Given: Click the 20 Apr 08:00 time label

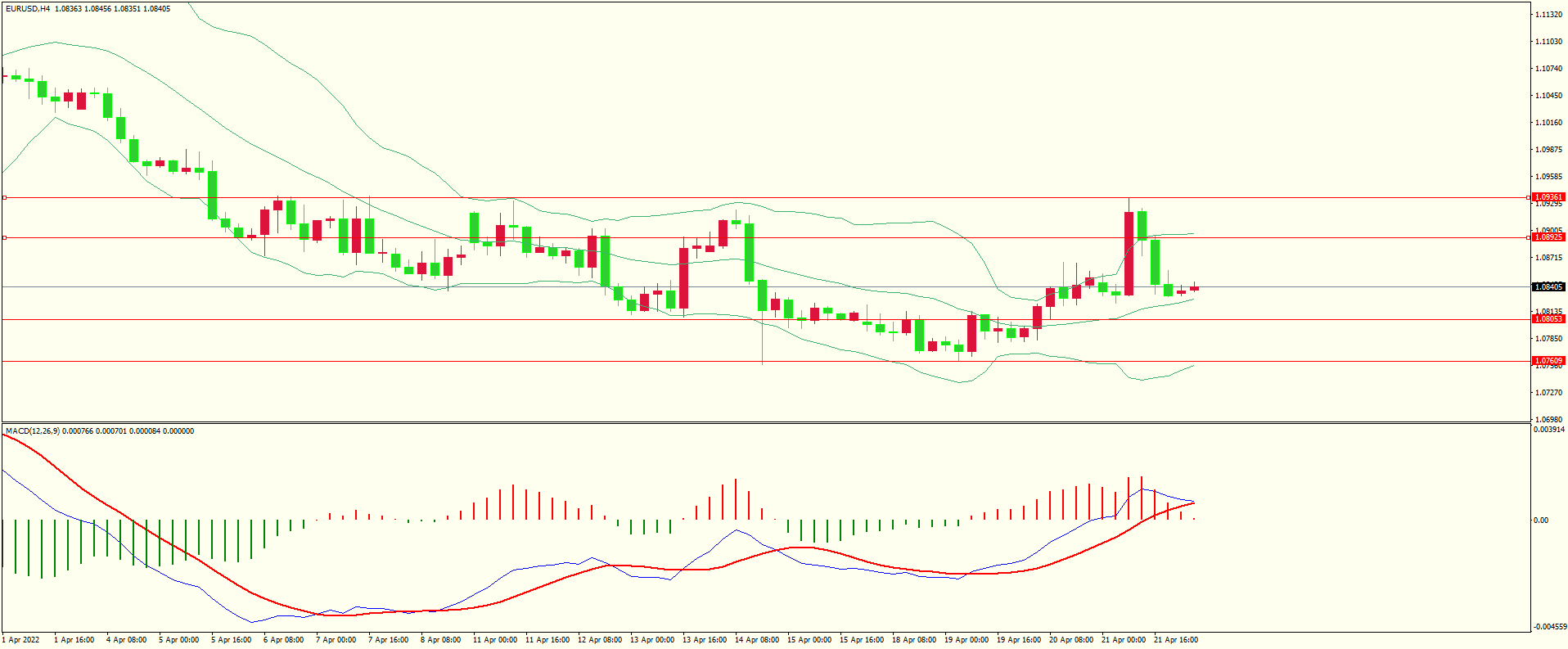Looking at the screenshot, I should click(x=1071, y=640).
